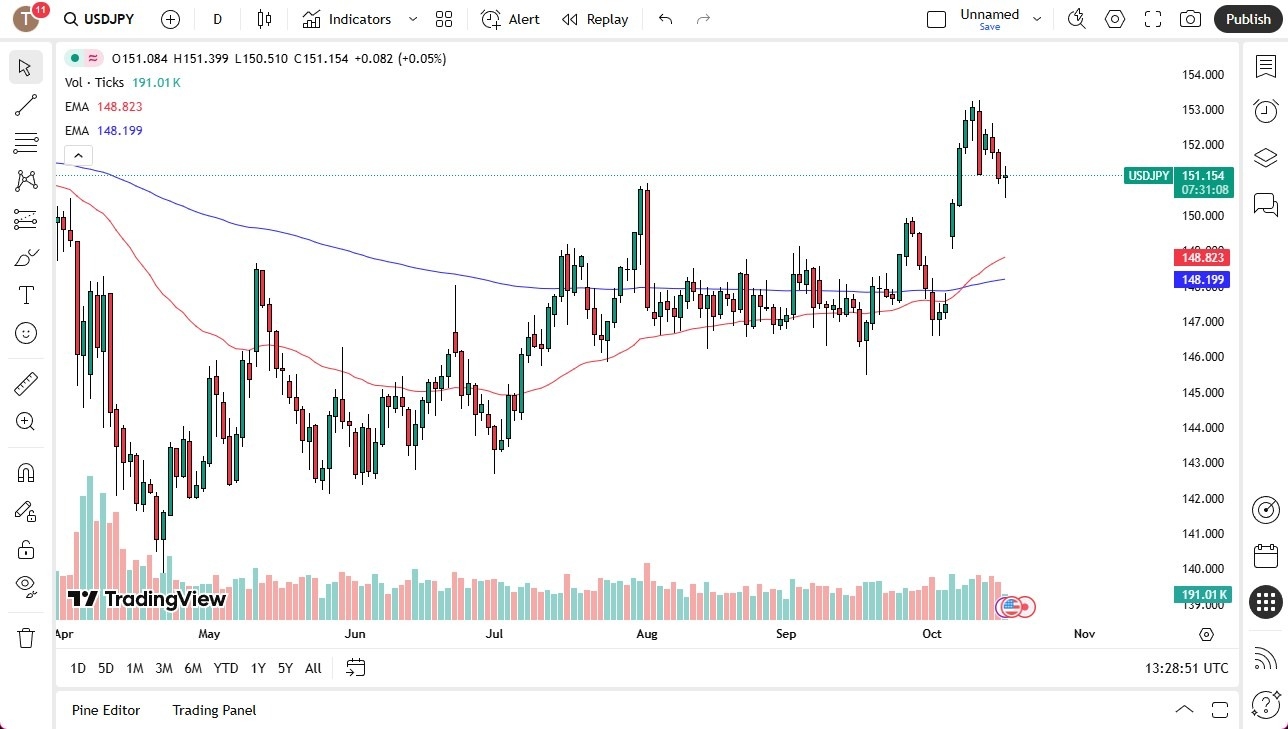Open the Trading Panel tab
Viewport: 1288px width, 729px height.
point(213,710)
